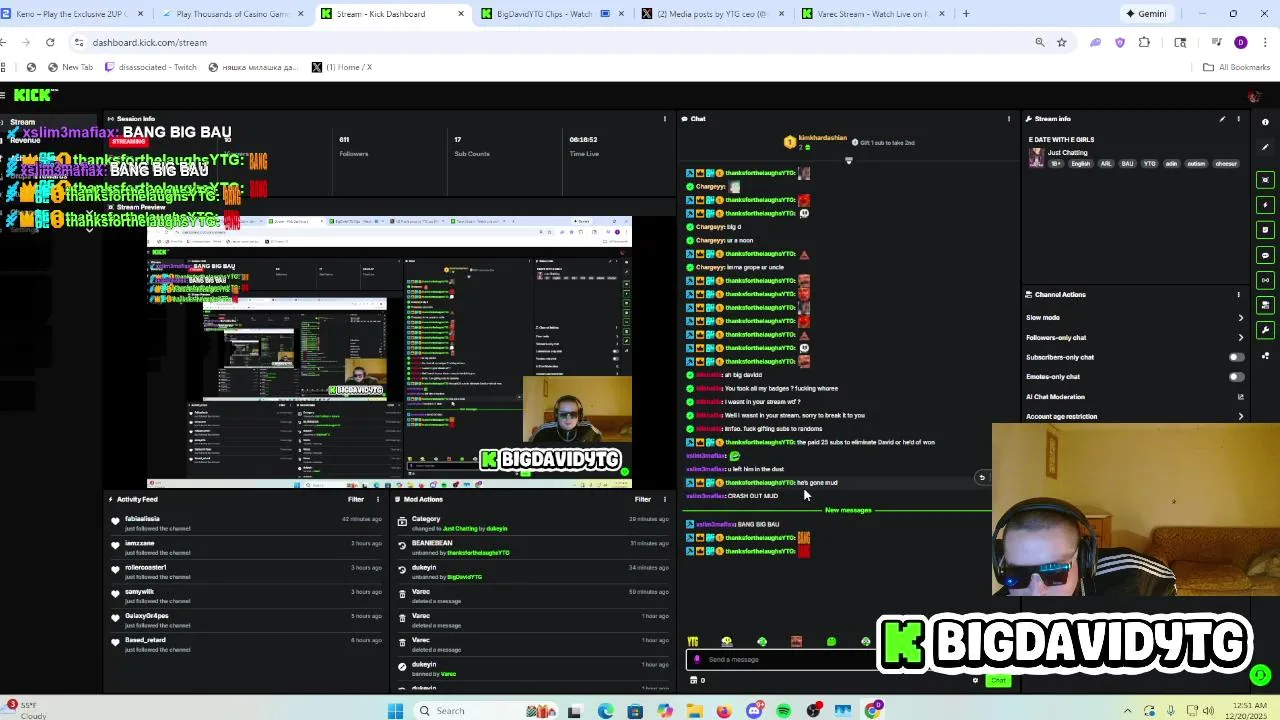Toggle the stream preview panel sidebar icon
Image resolution: width=1280 pixels, height=720 pixels.
pyautogui.click(x=1265, y=180)
